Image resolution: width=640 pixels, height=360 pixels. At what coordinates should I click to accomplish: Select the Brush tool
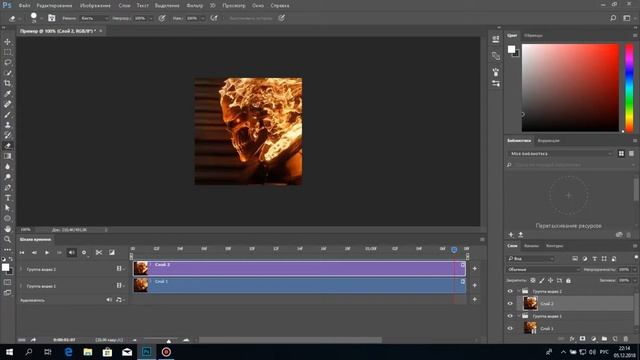pyautogui.click(x=7, y=115)
